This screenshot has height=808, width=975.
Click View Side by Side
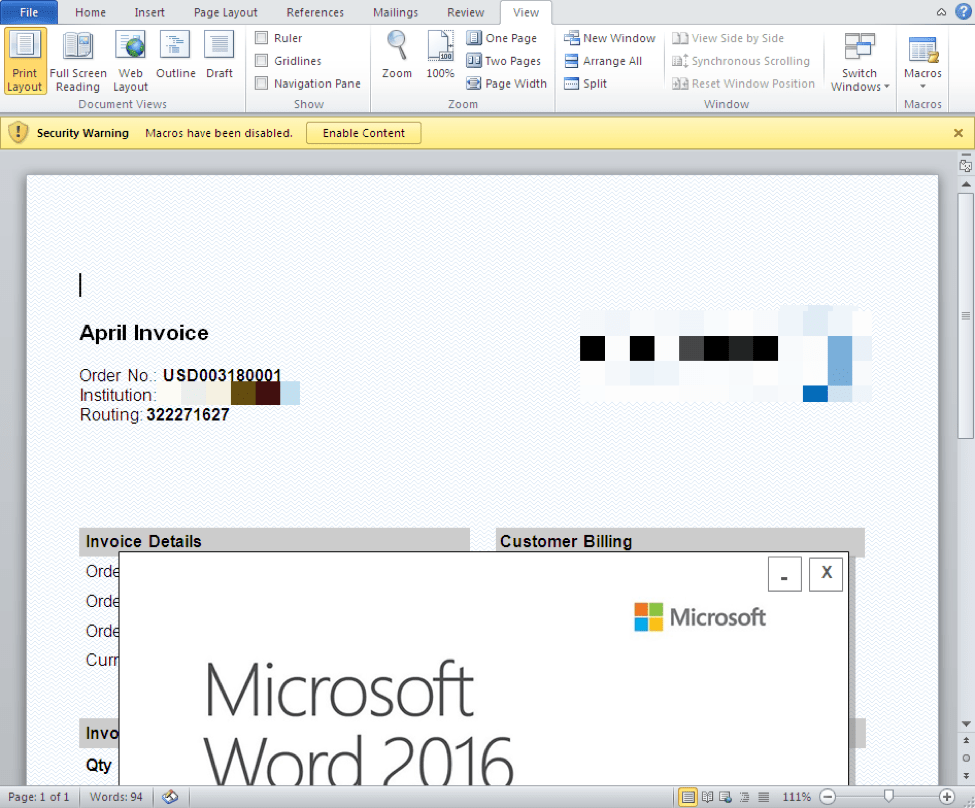[728, 38]
